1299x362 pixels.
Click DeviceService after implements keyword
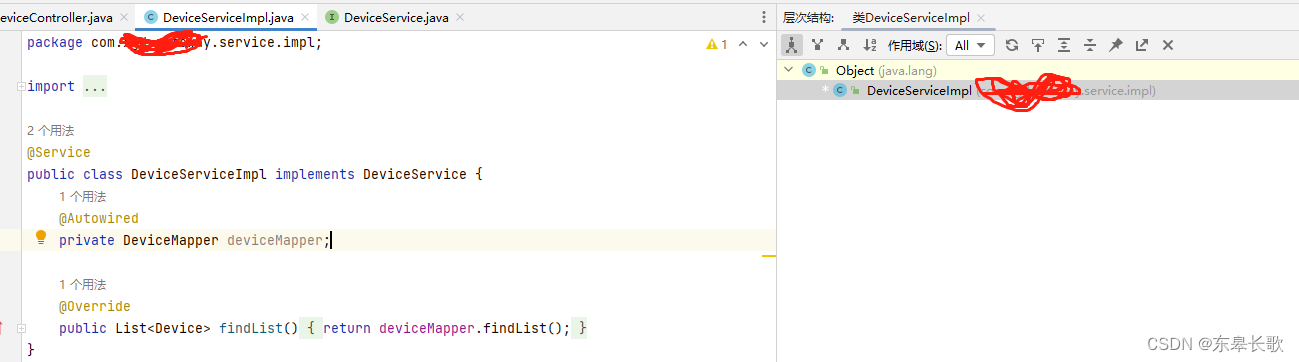pyautogui.click(x=415, y=174)
